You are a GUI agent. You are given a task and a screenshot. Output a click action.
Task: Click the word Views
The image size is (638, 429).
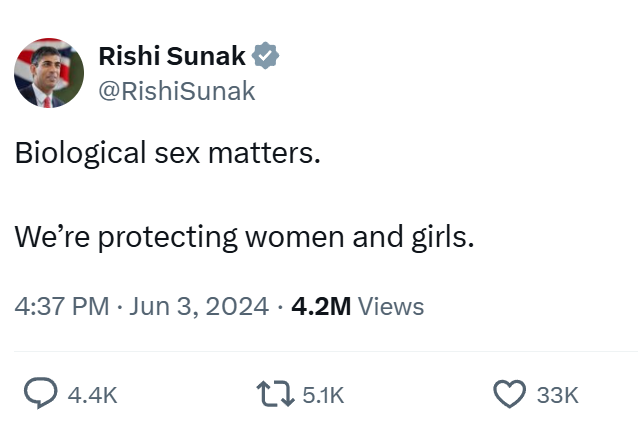point(391,306)
